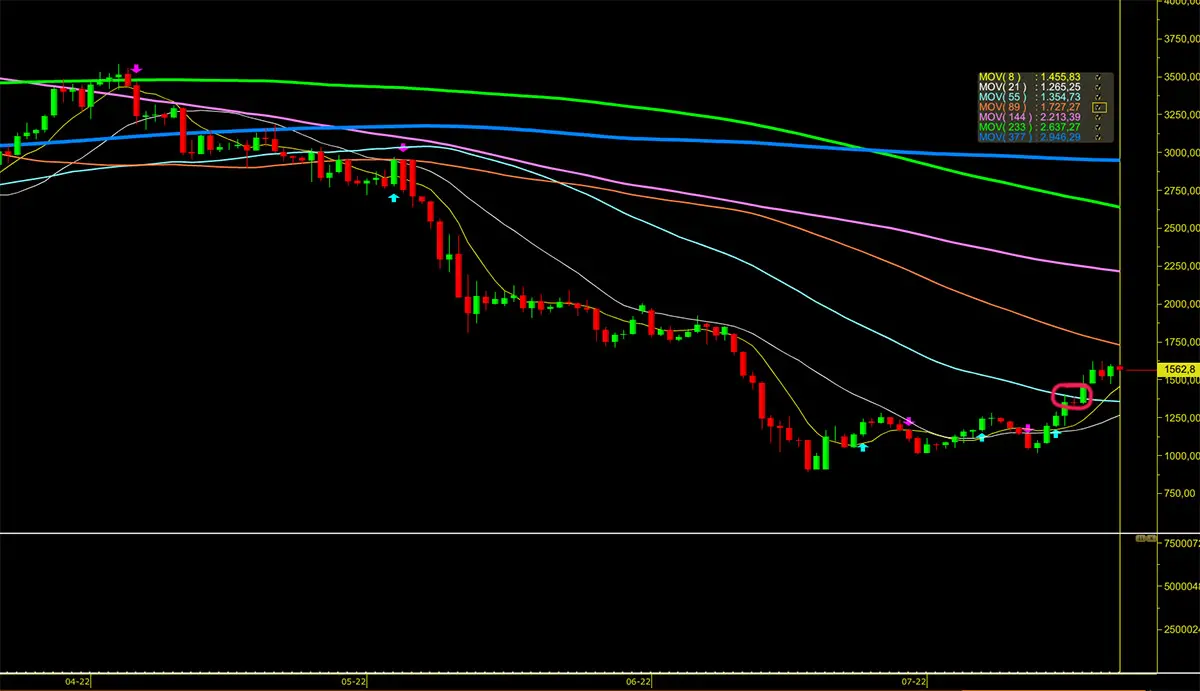This screenshot has height=691, width=1200.
Task: Toggle the MOV(21) checkmark in the legend
Action: (1098, 87)
